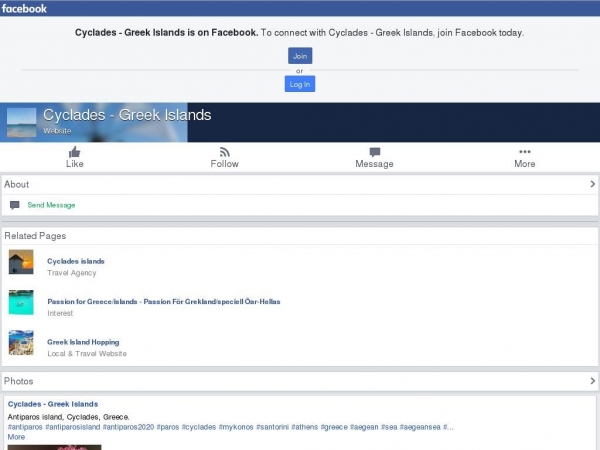600x450 pixels.
Task: Click the #santorini hashtag
Action: tap(272, 427)
